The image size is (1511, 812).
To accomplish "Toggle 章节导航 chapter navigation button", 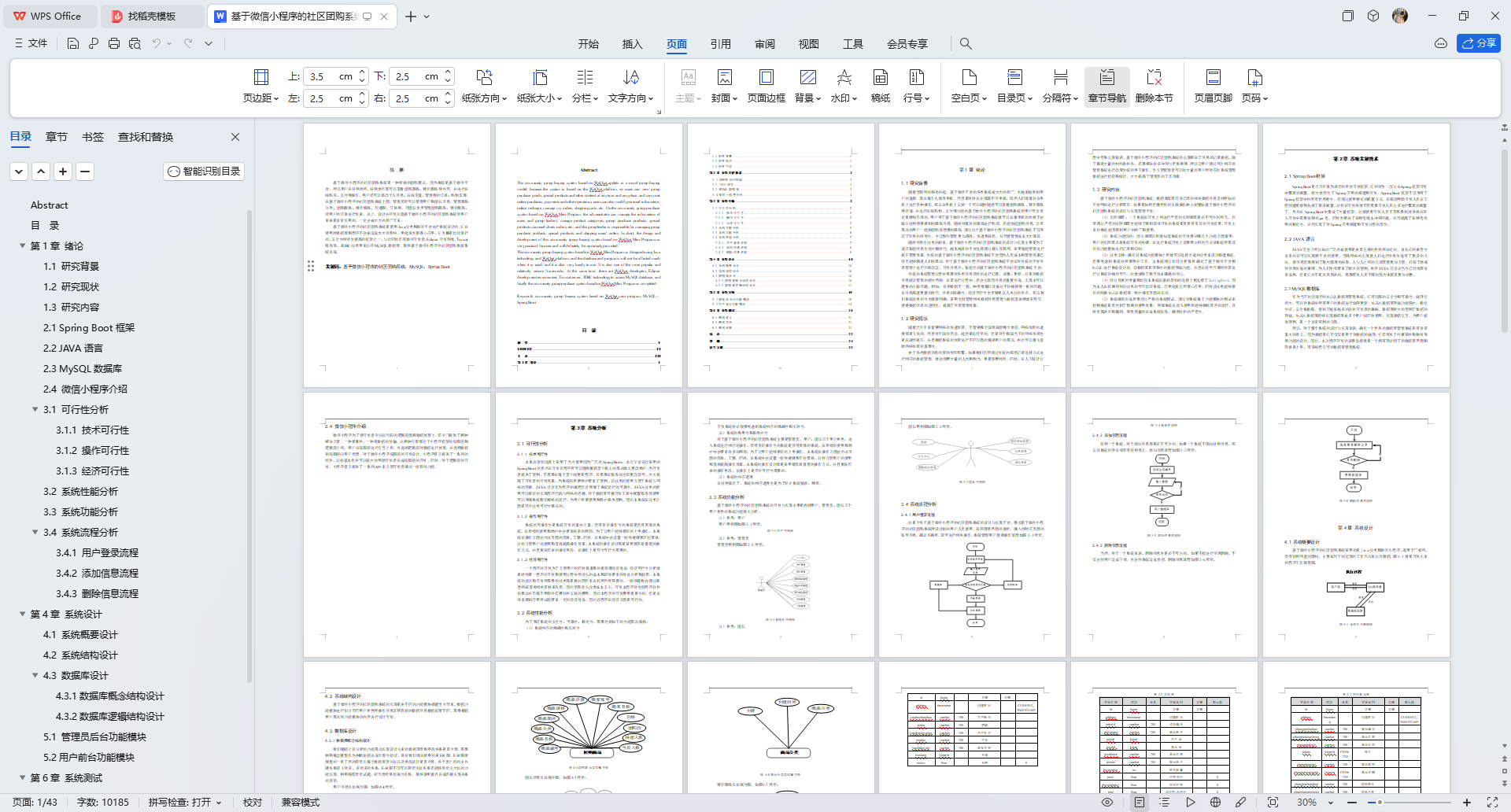I will click(x=1106, y=87).
